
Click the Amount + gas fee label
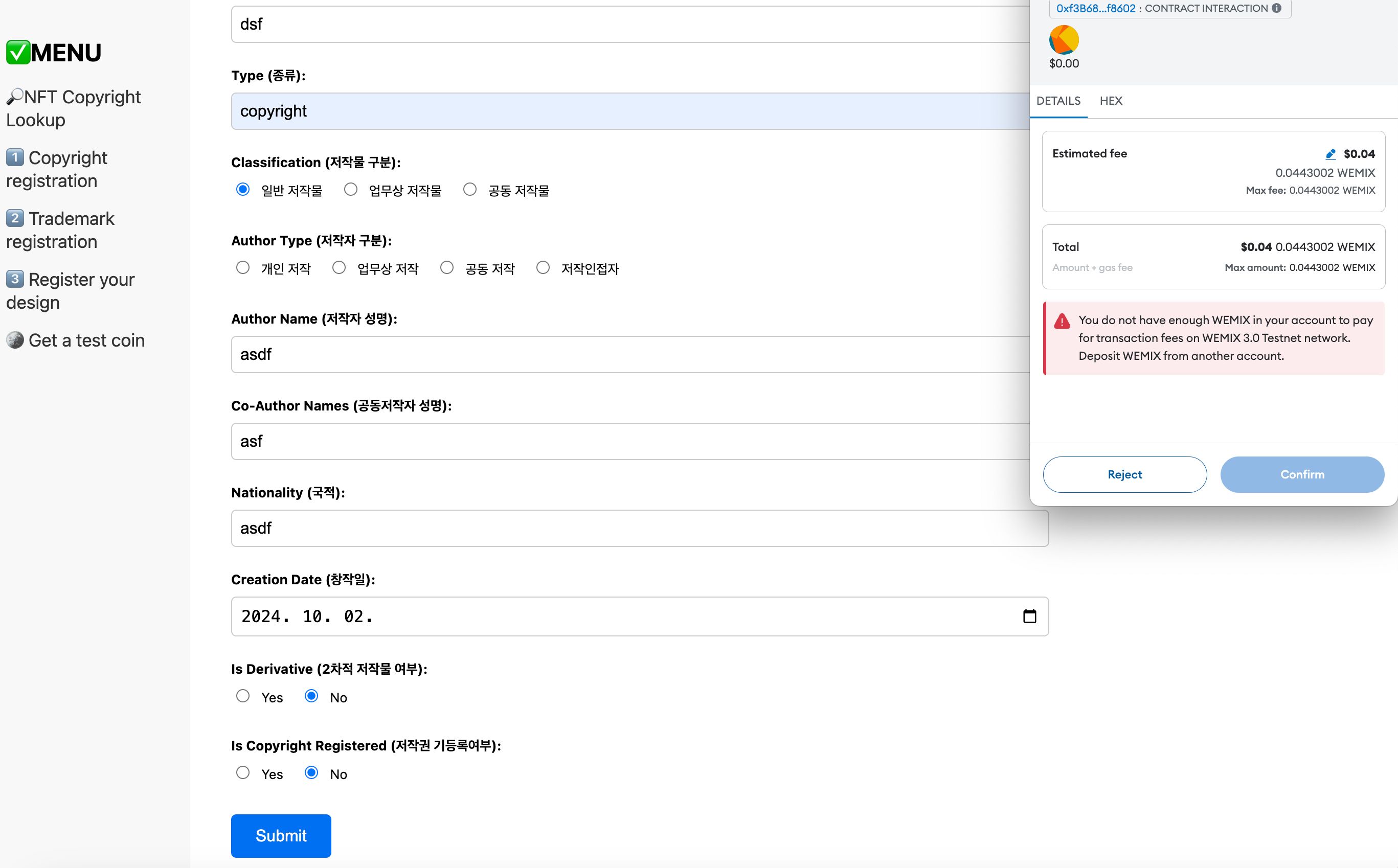point(1092,267)
